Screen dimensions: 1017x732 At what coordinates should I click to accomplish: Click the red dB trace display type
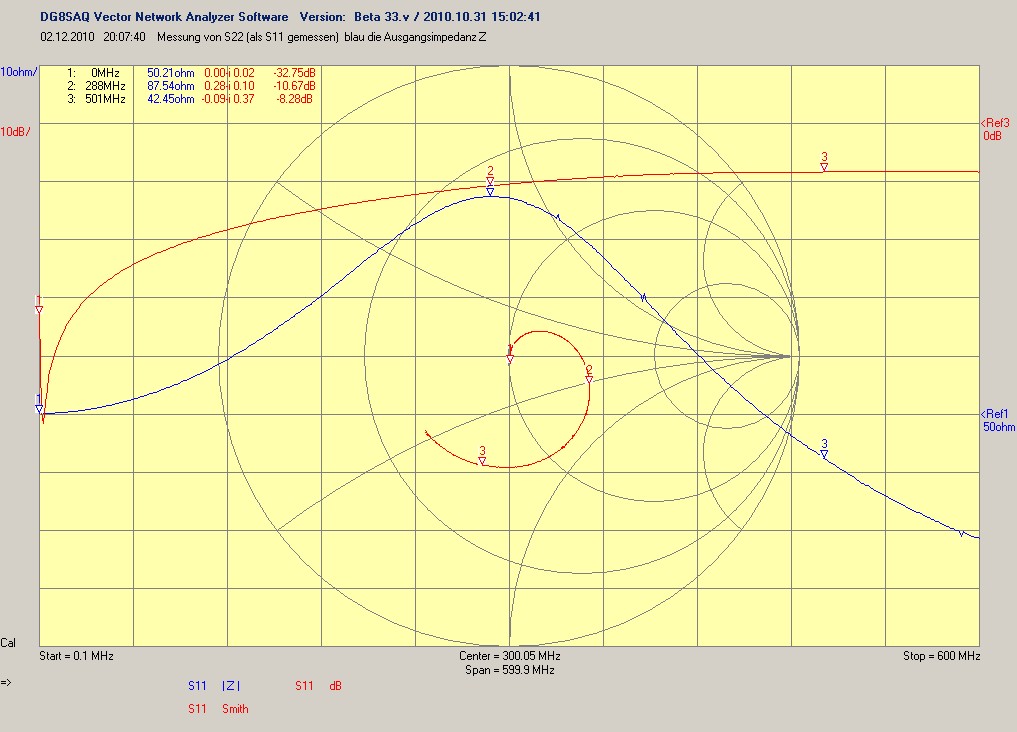coord(335,685)
